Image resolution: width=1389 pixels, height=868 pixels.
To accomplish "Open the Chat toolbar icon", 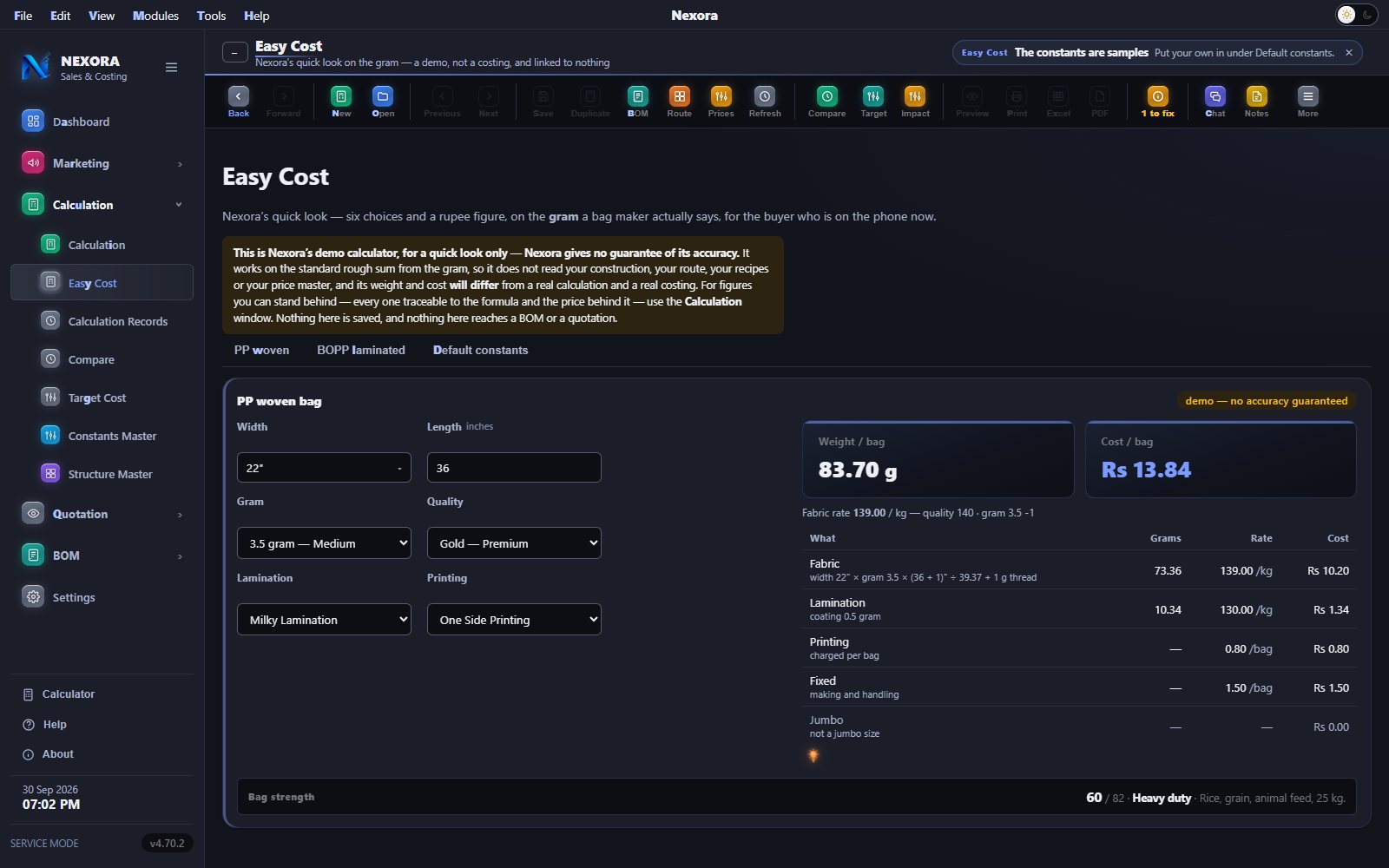I will click(x=1215, y=102).
